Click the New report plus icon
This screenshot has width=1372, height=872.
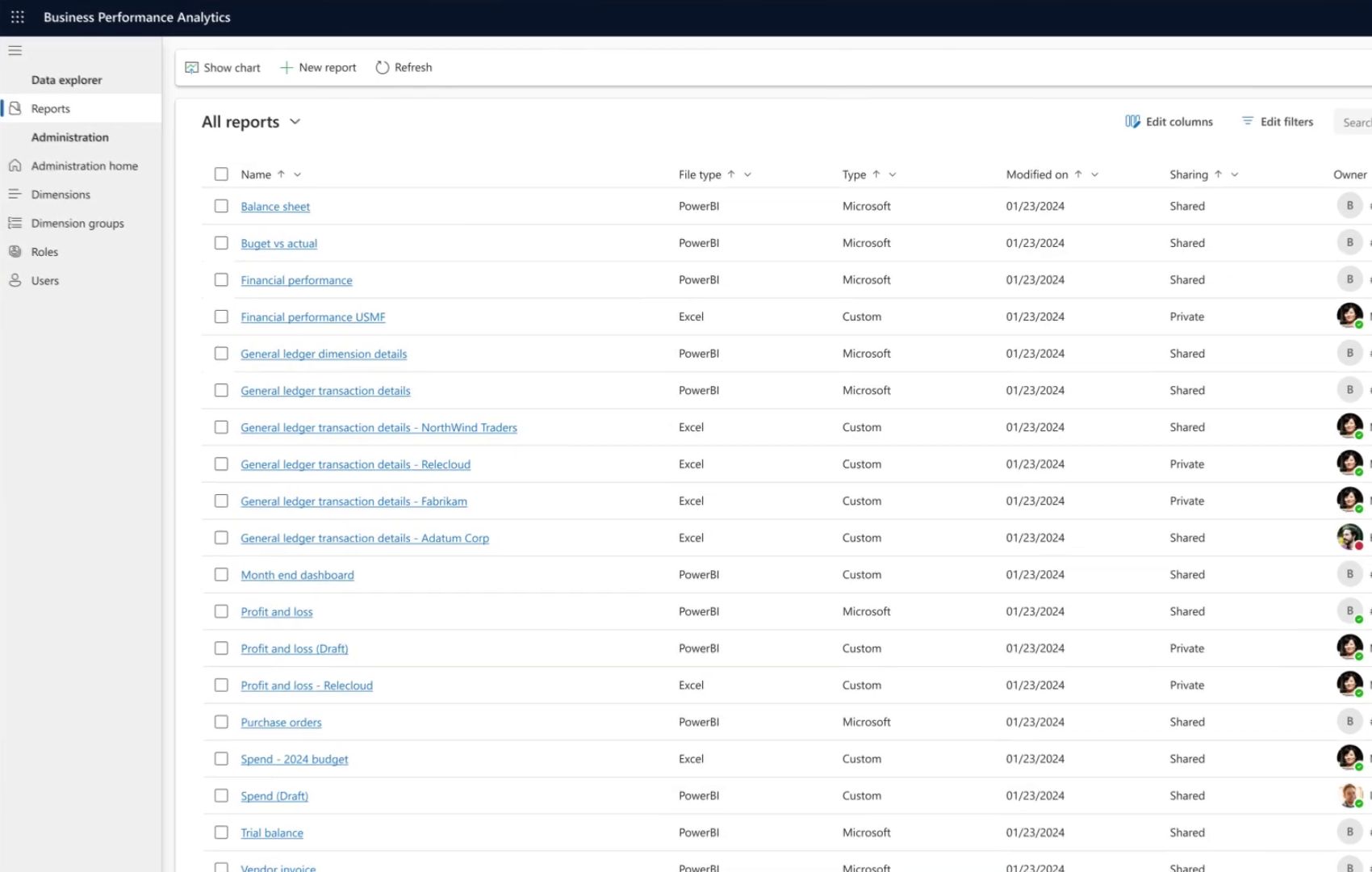tap(286, 68)
